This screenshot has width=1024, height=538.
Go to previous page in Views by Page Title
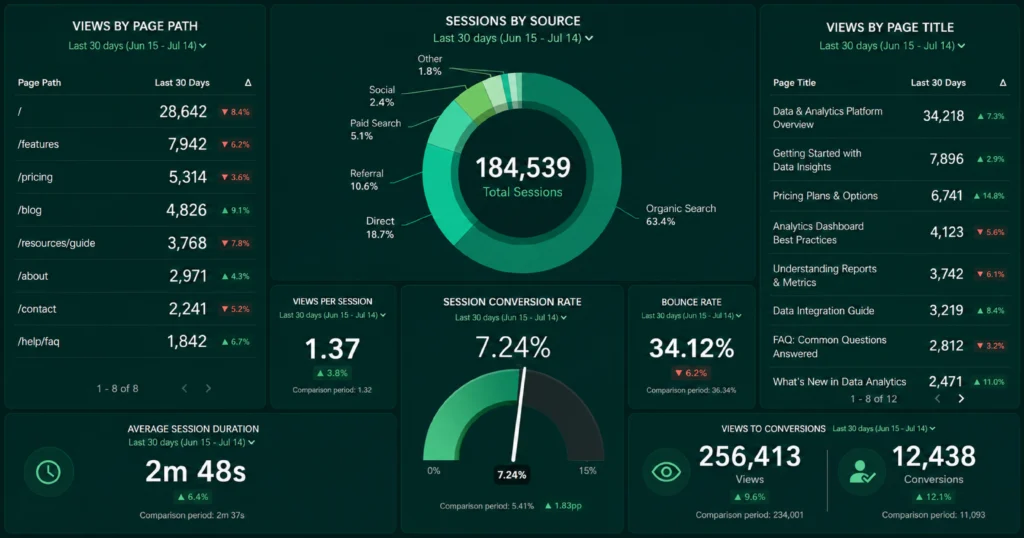tap(938, 398)
